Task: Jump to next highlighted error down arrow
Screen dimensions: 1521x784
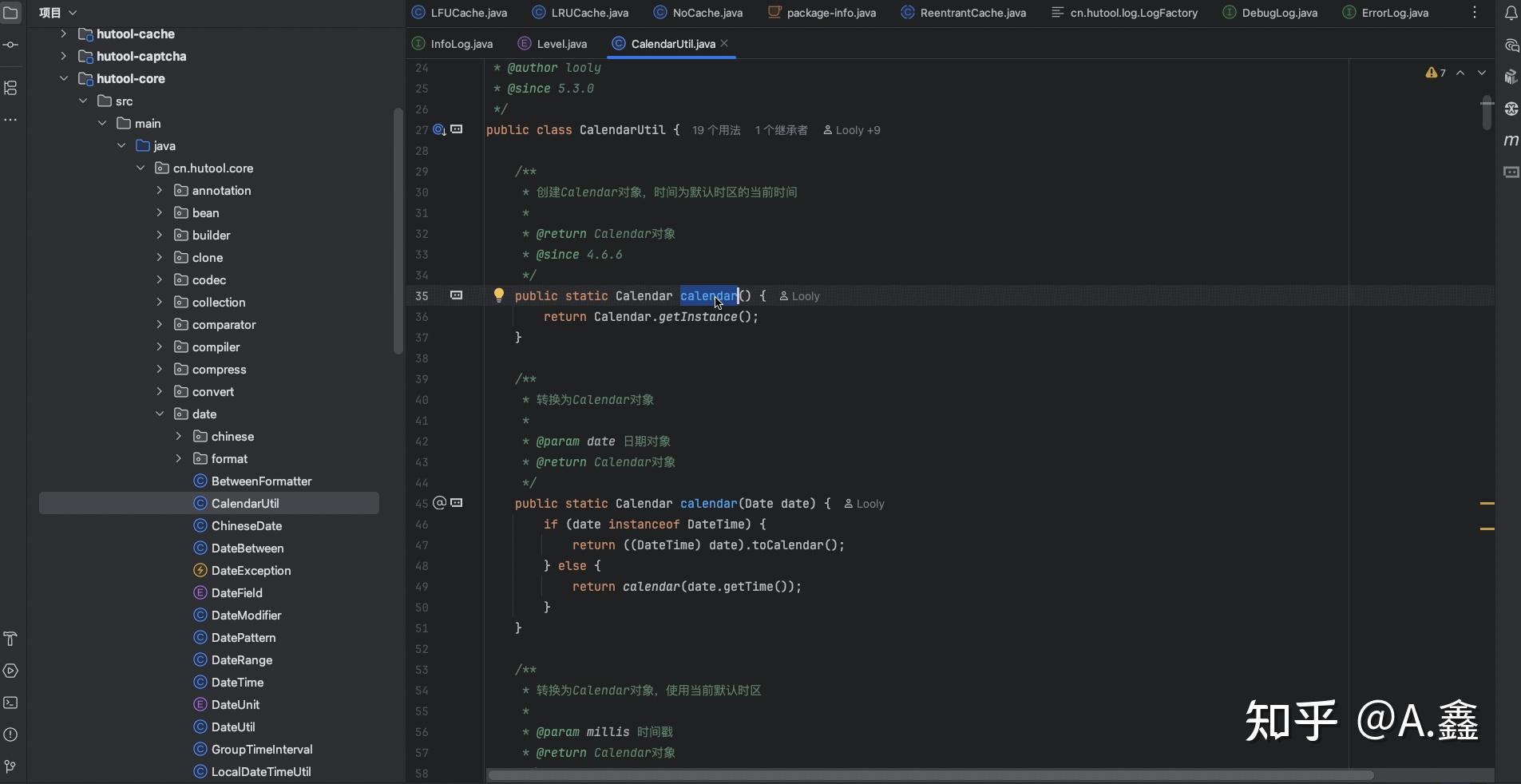Action: click(1482, 73)
